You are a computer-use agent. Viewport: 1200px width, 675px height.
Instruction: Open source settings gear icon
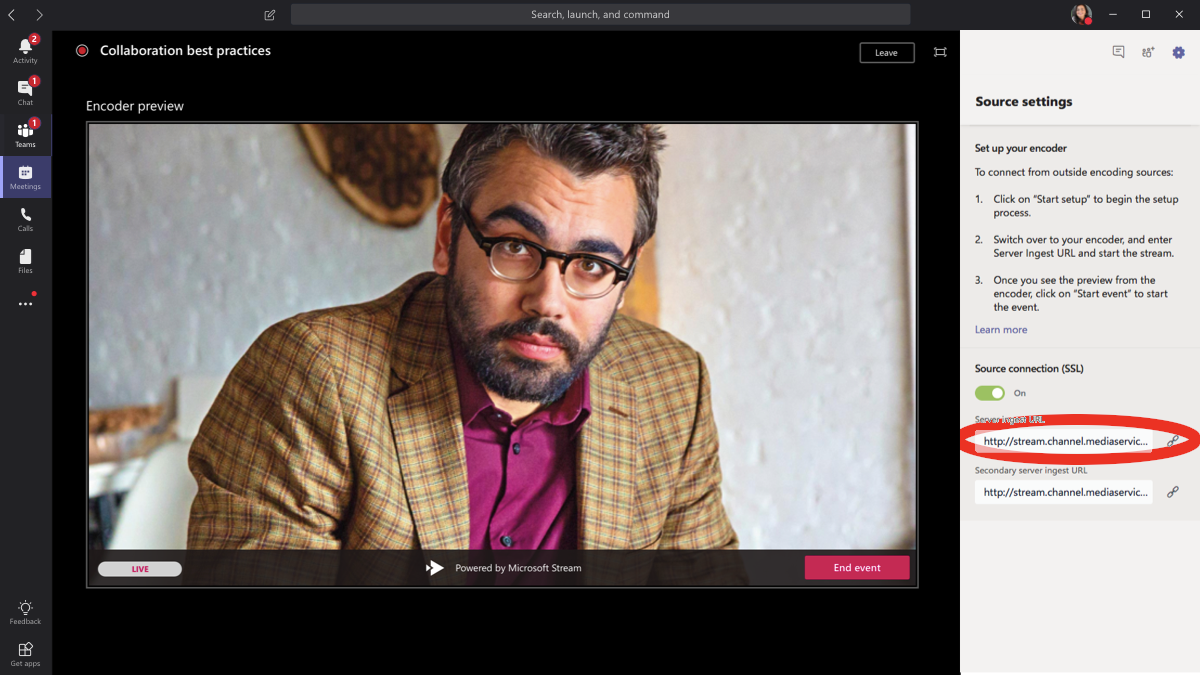(x=1178, y=52)
